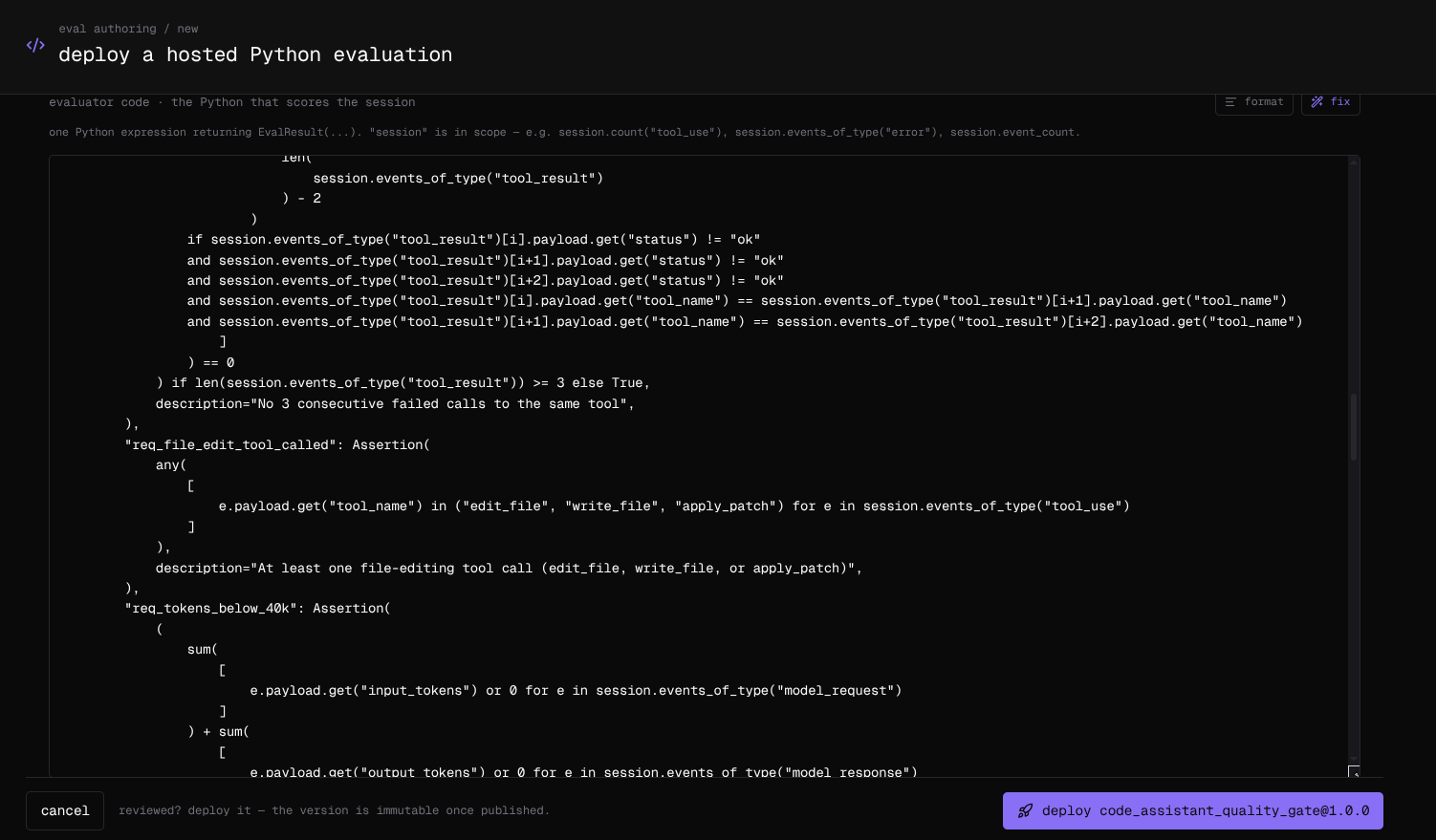
Task: Click the line with 'input_tokens' payload
Action: (x=577, y=691)
